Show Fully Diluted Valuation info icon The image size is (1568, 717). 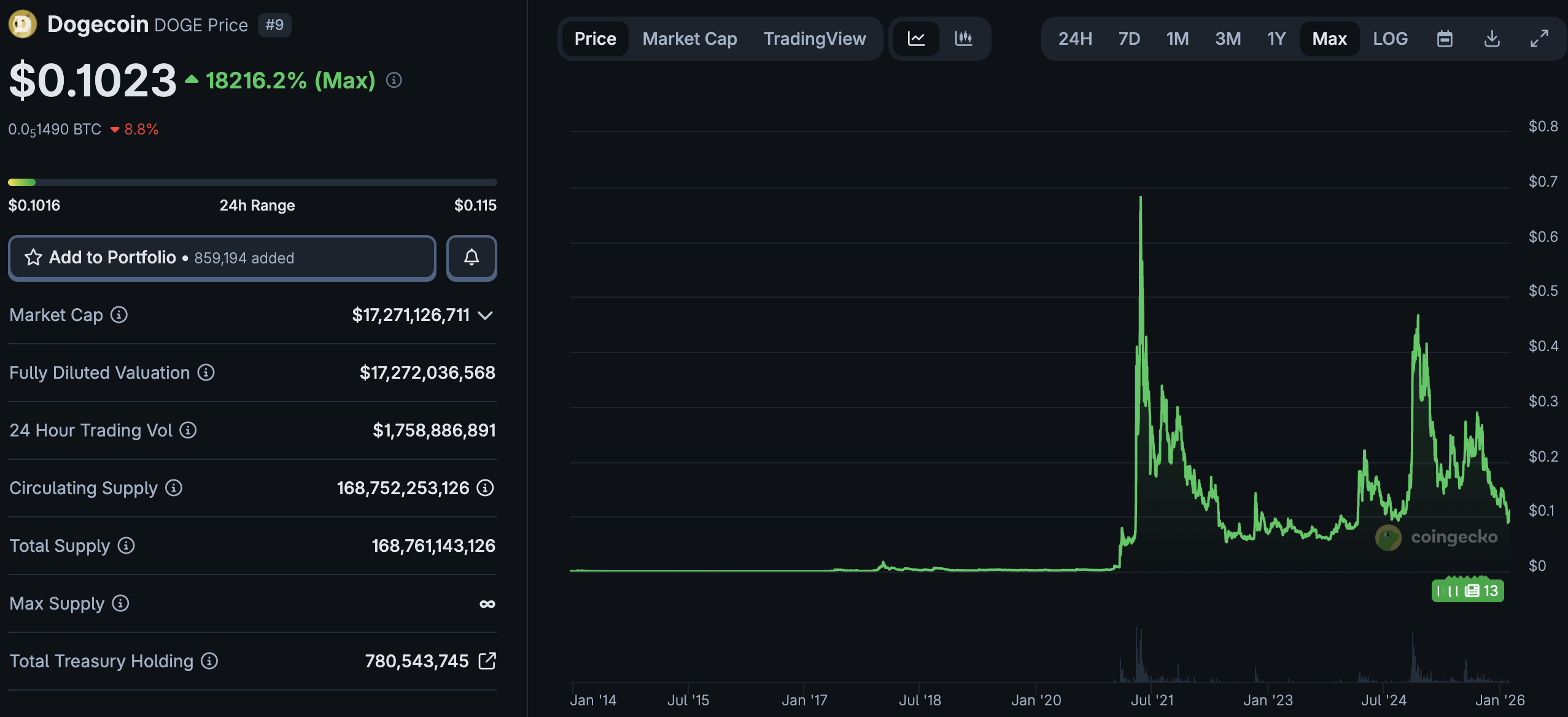(x=206, y=373)
